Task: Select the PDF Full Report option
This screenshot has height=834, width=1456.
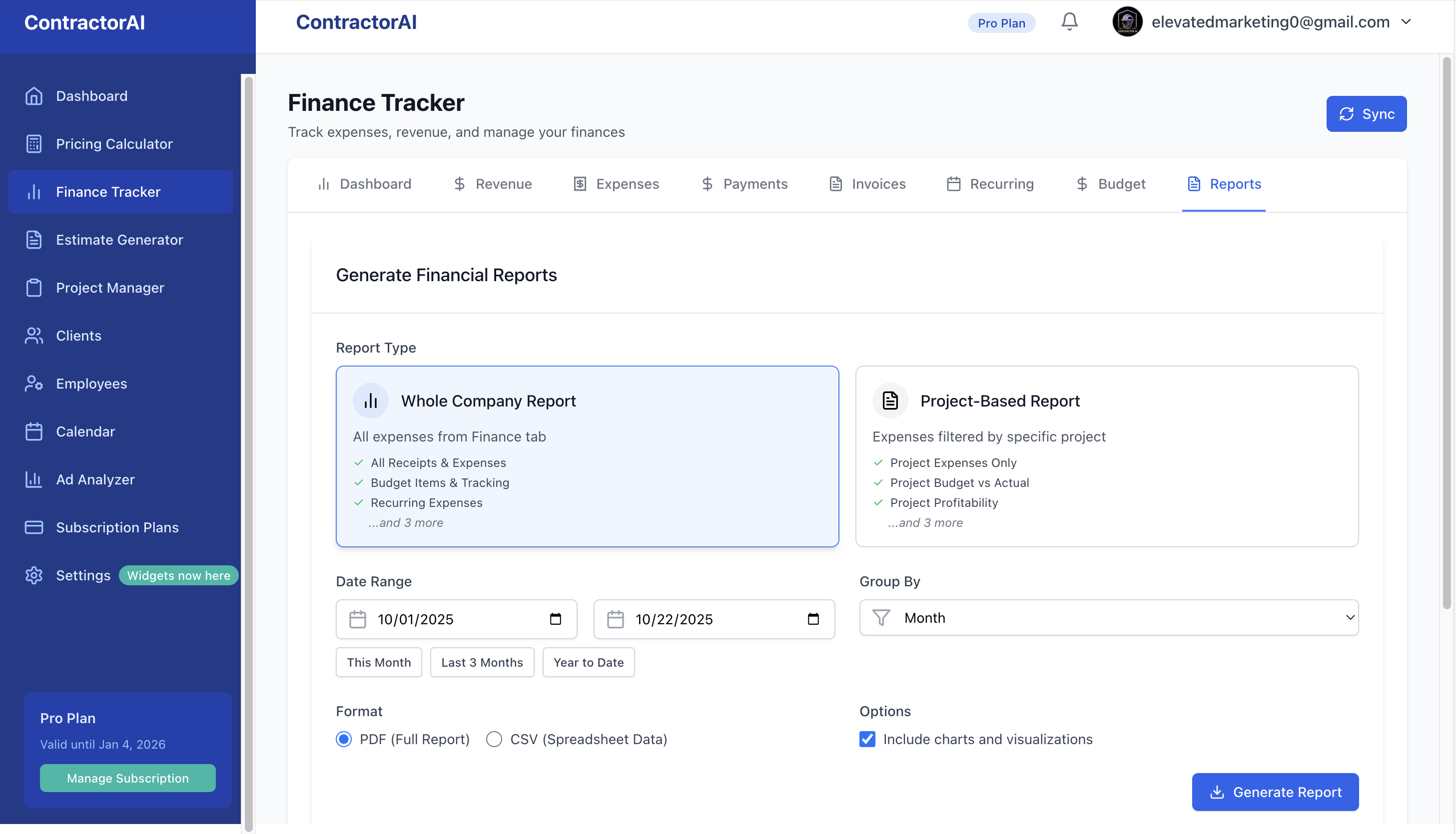Action: point(344,739)
